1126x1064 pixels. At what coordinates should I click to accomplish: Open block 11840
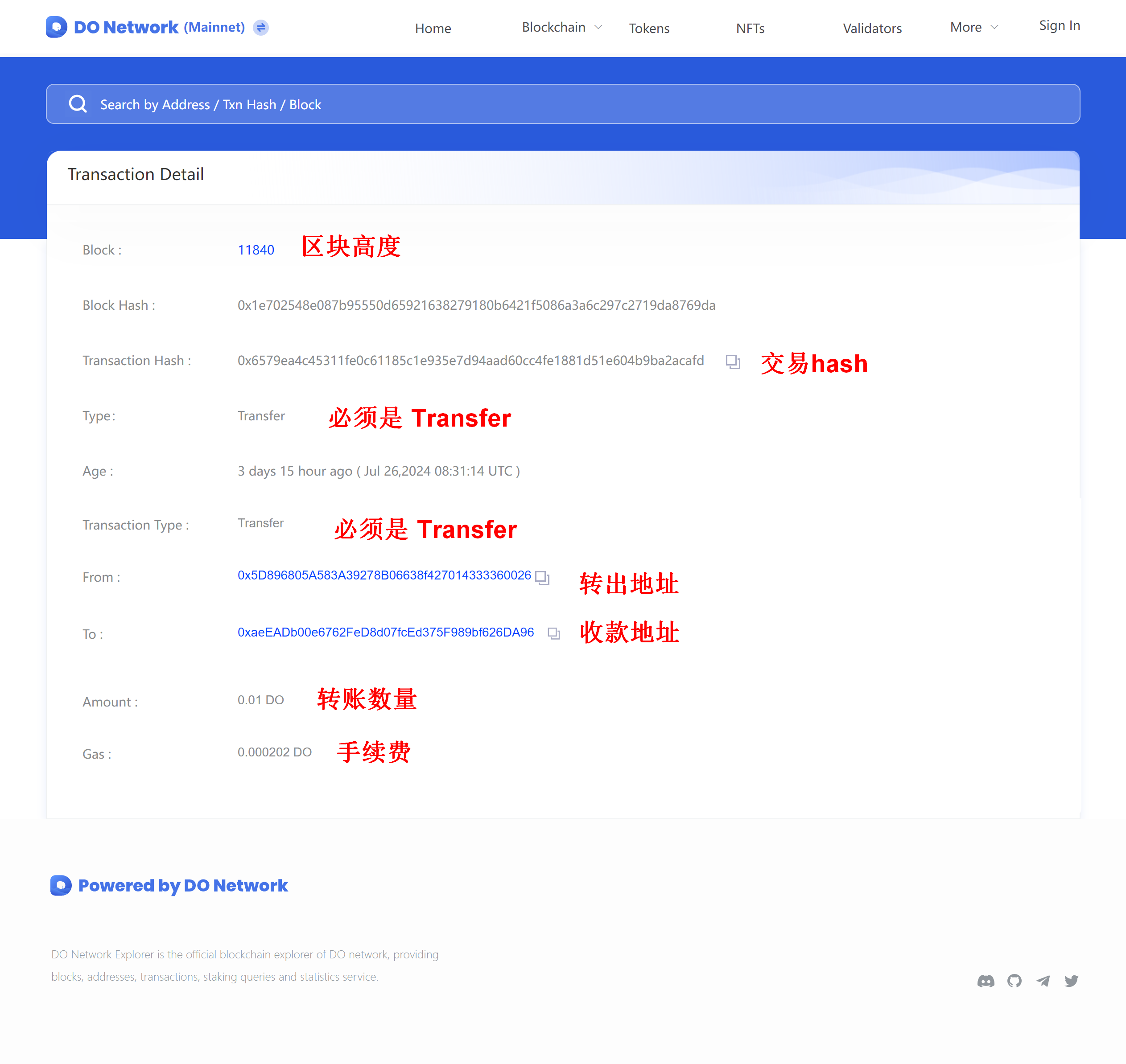(x=256, y=250)
